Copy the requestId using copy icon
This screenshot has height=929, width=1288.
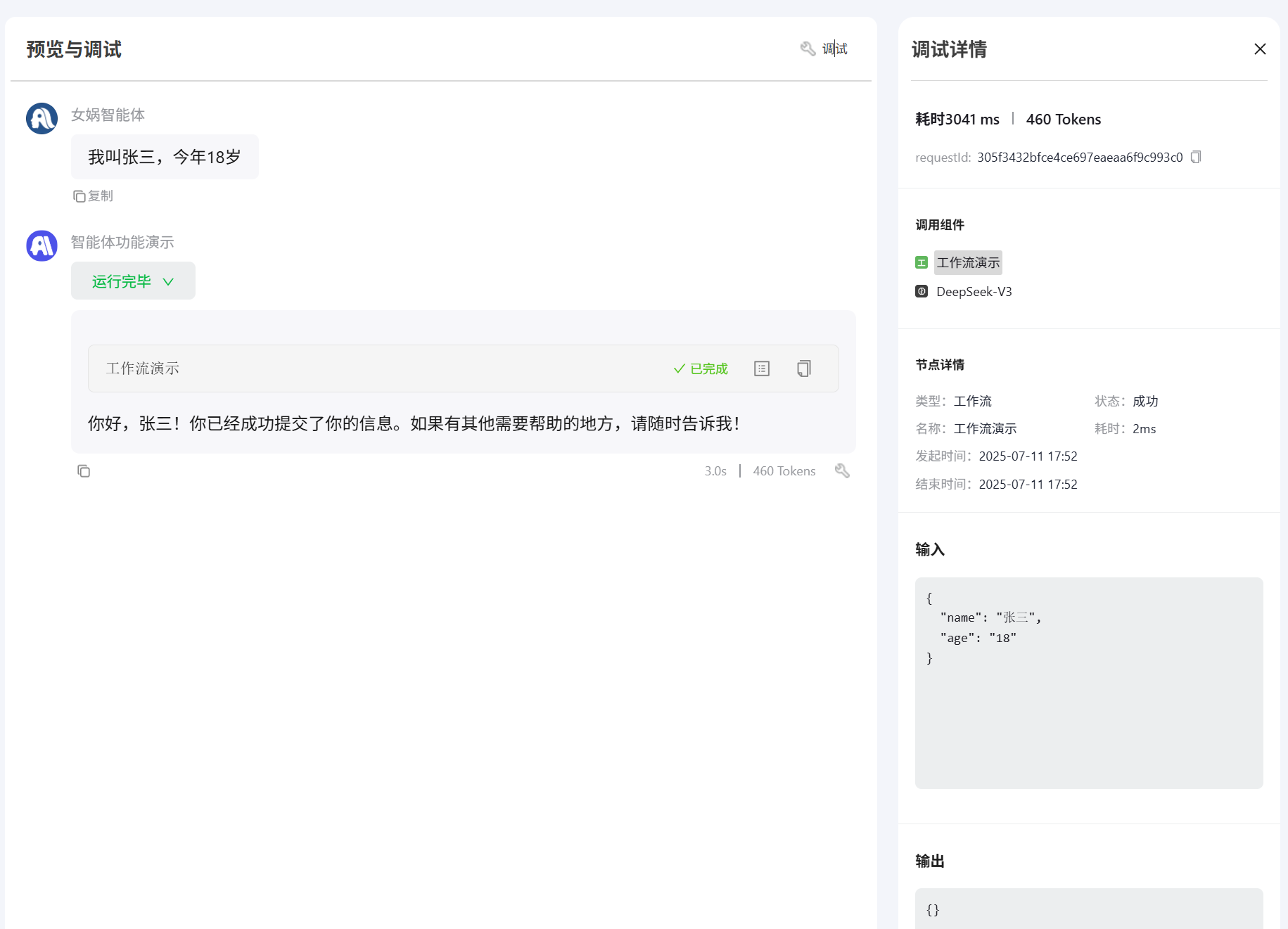pos(1196,157)
